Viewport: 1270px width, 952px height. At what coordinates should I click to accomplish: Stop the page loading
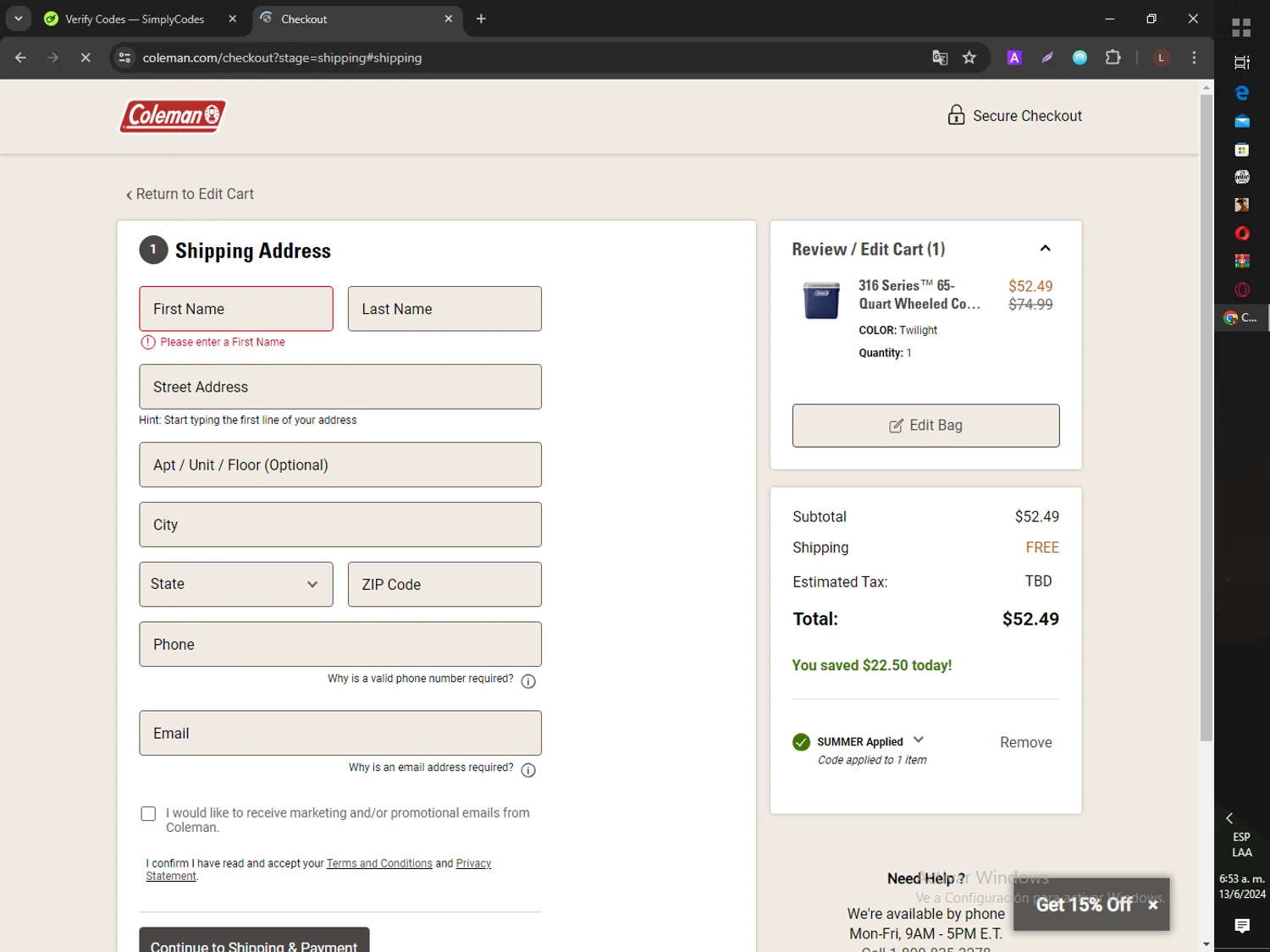[x=86, y=58]
